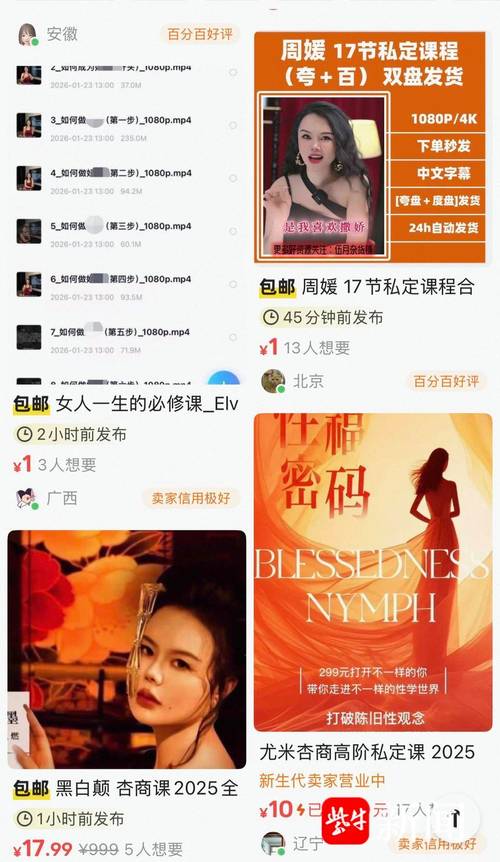Select the radio circle for file 4_如何做 第二步
The image size is (500, 862).
point(233,178)
